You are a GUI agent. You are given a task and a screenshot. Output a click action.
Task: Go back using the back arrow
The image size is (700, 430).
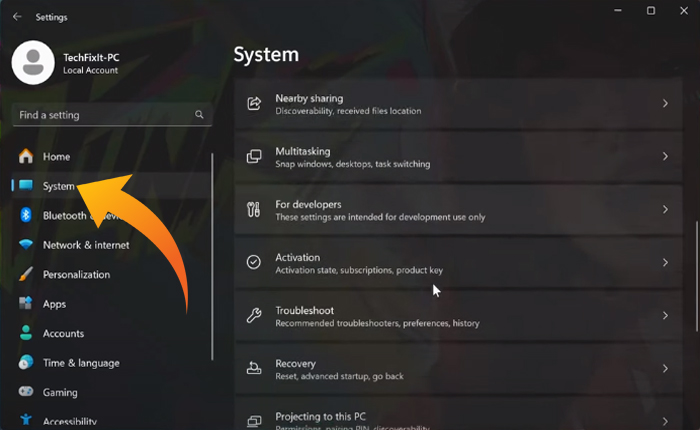pos(17,17)
